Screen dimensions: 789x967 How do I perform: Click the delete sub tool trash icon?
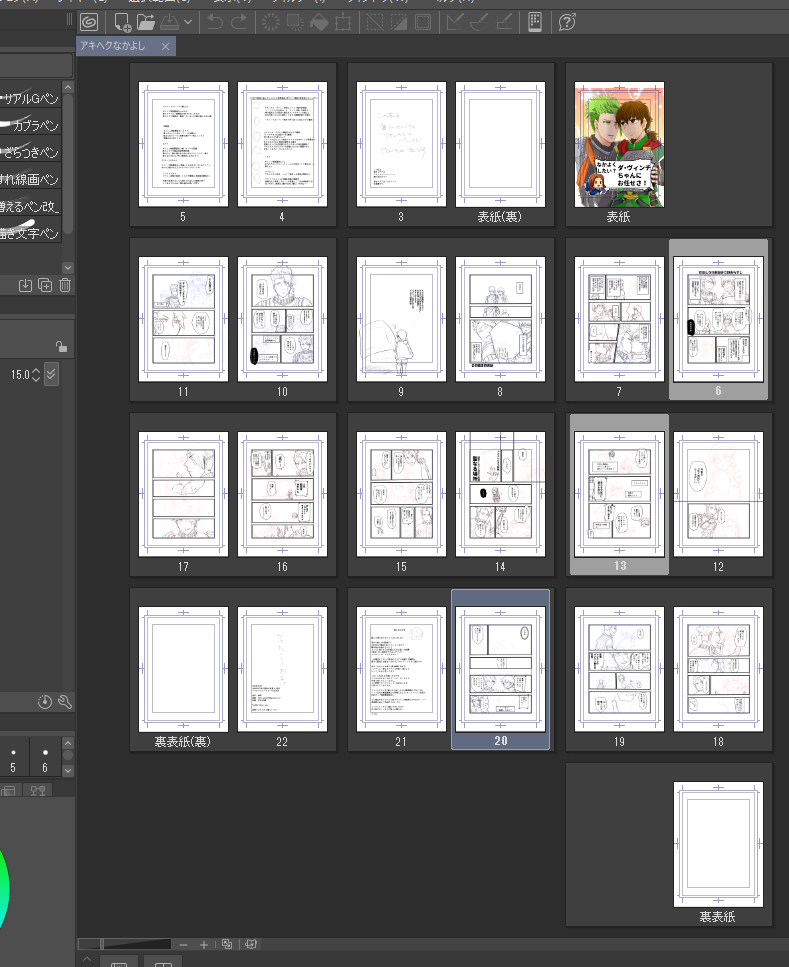(65, 285)
